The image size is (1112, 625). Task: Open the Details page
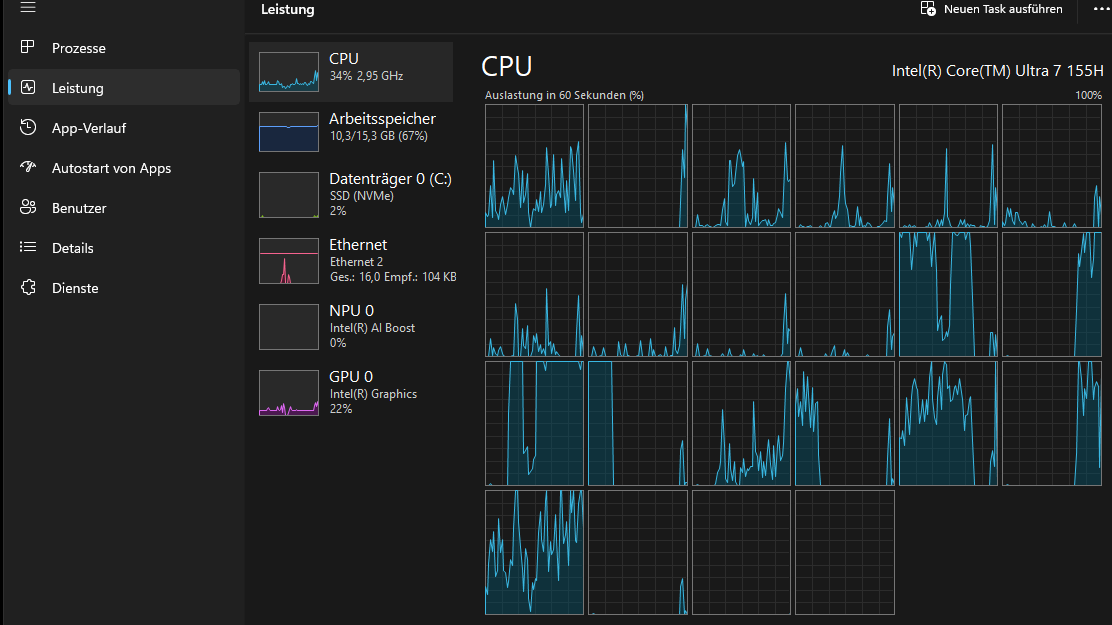coord(124,248)
